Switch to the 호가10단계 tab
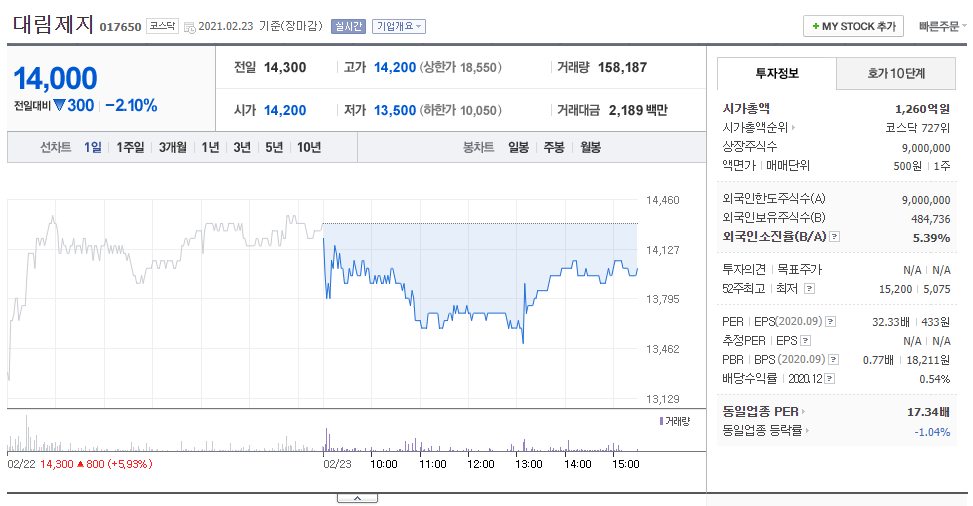The width and height of the screenshot is (973, 506). coord(896,74)
